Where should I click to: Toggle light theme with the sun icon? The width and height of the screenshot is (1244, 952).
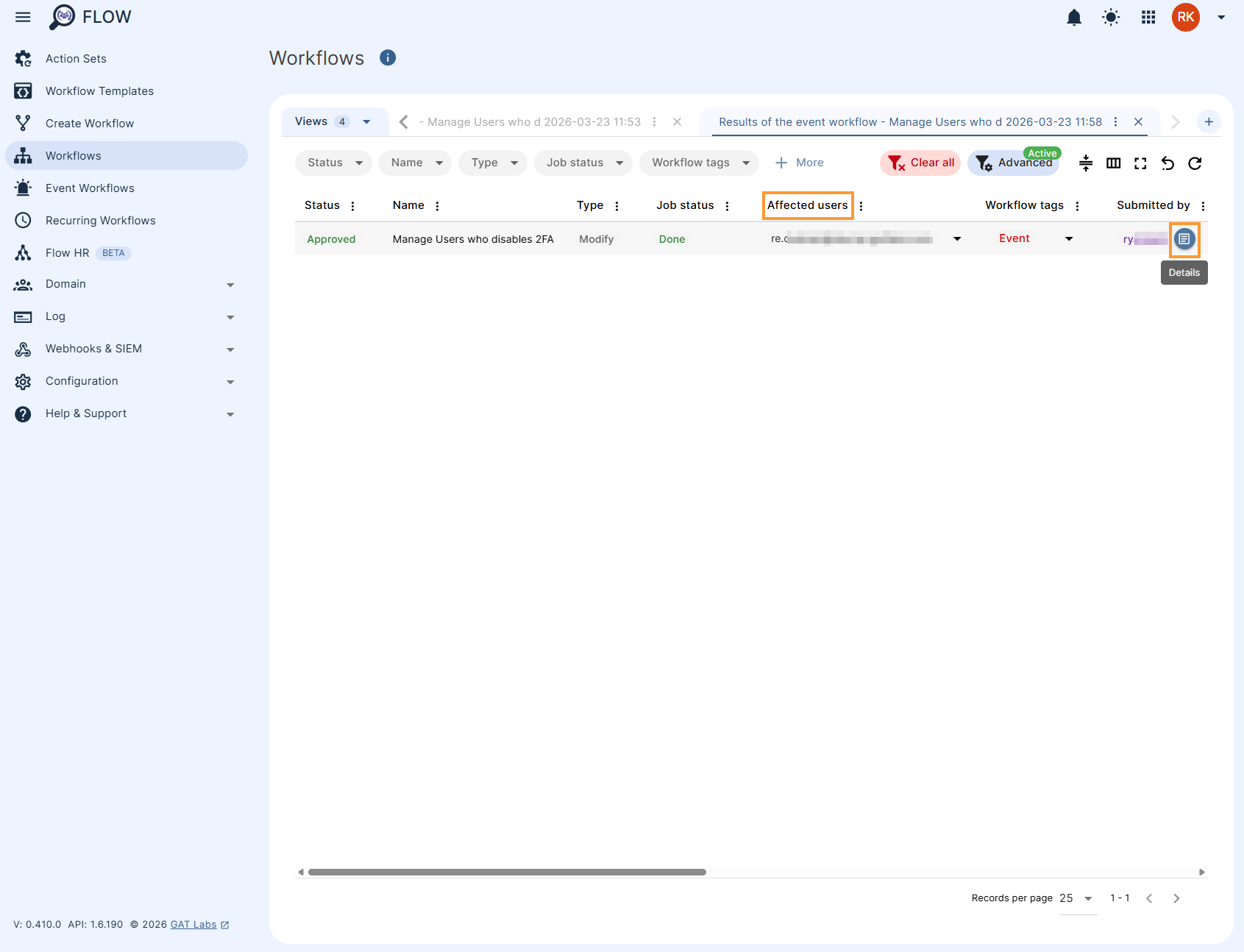(x=1110, y=17)
